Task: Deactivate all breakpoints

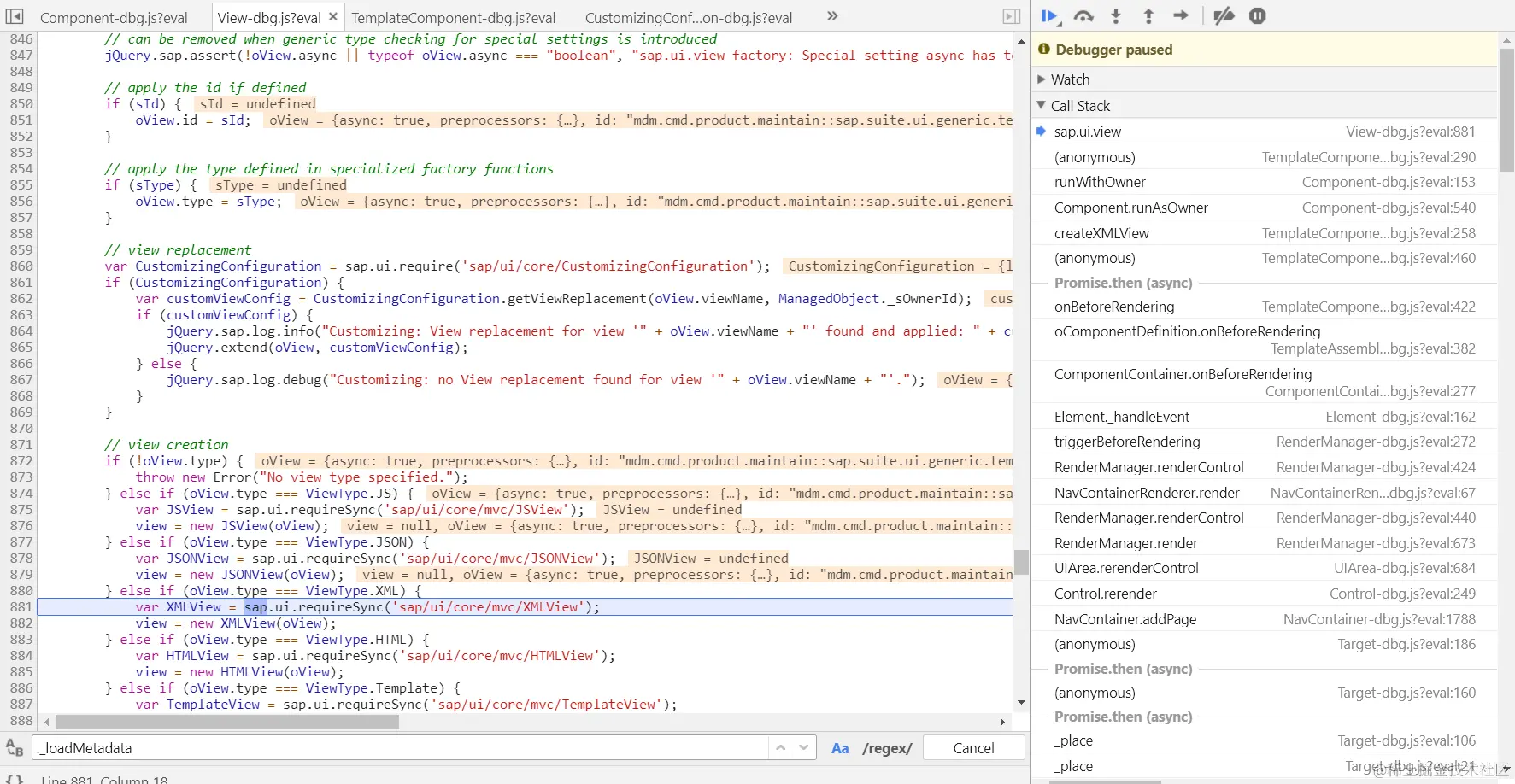Action: coord(1224,16)
